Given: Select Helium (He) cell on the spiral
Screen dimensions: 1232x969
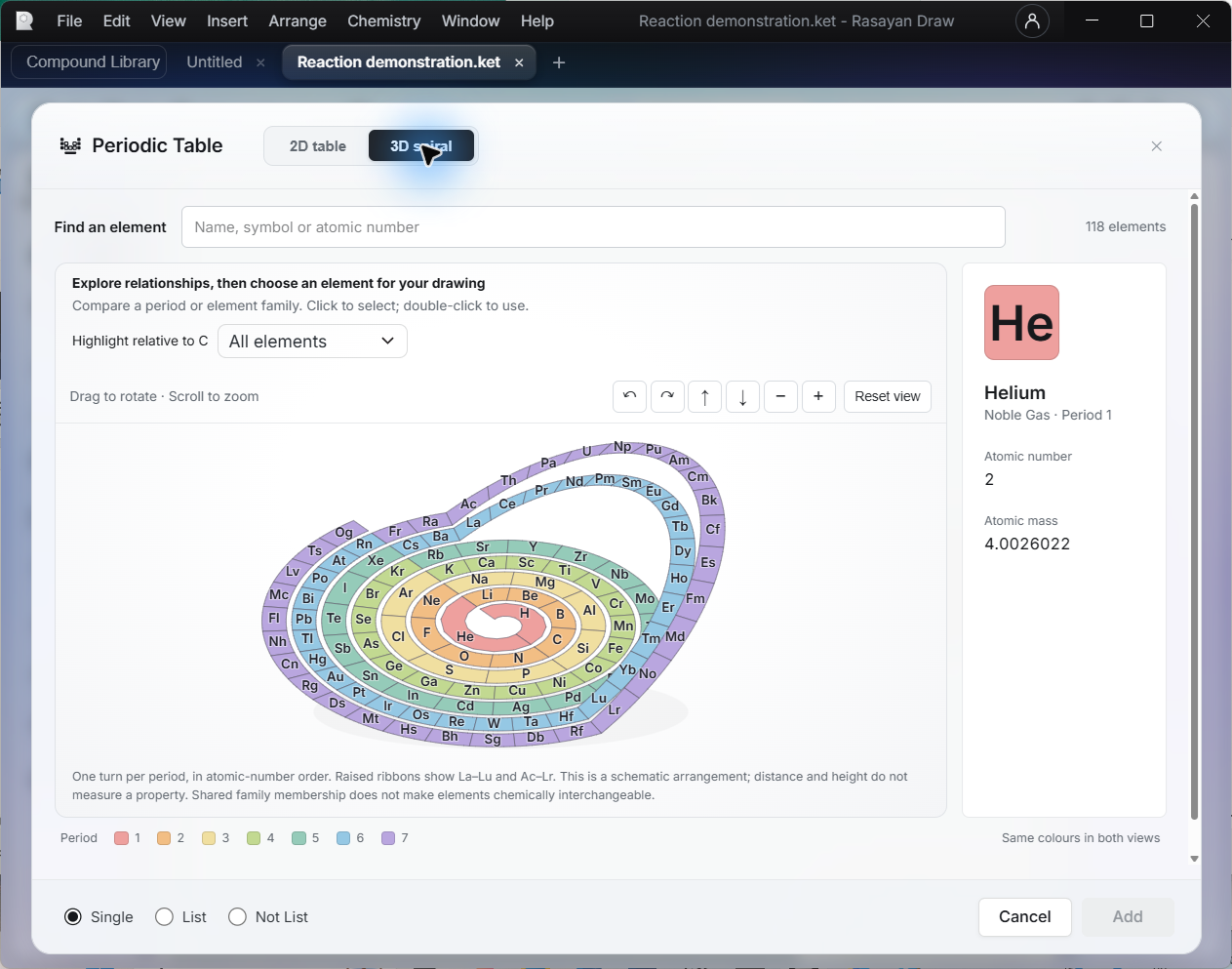Looking at the screenshot, I should pos(465,636).
